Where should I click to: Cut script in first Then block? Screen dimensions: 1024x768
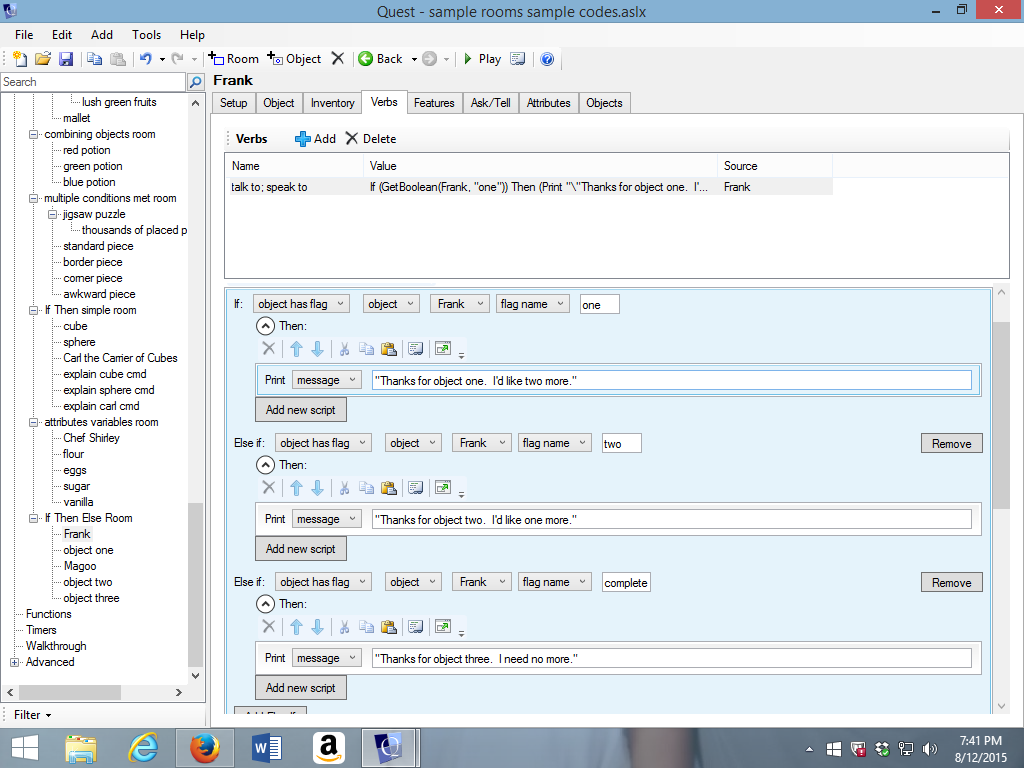[344, 349]
